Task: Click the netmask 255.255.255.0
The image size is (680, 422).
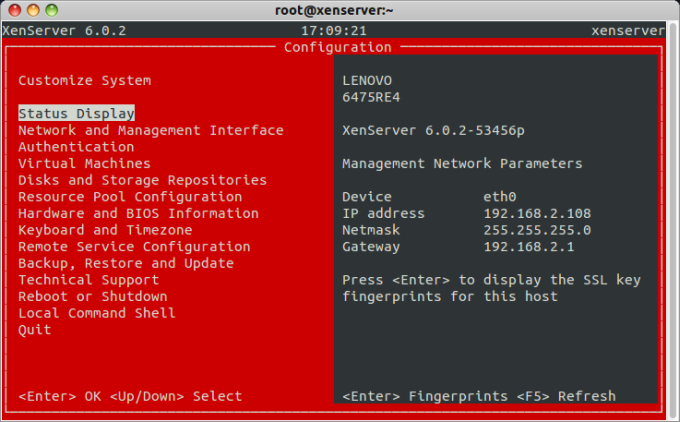Action: pyautogui.click(x=537, y=230)
